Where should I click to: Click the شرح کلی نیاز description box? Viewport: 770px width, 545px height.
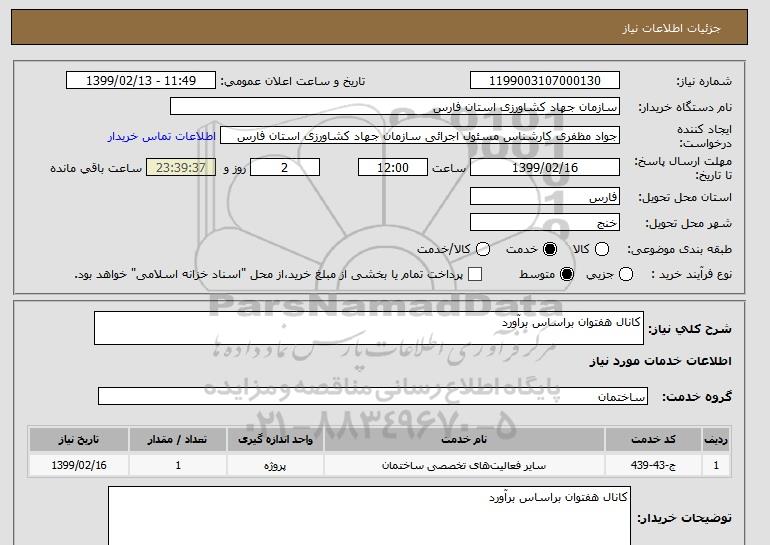(x=369, y=328)
